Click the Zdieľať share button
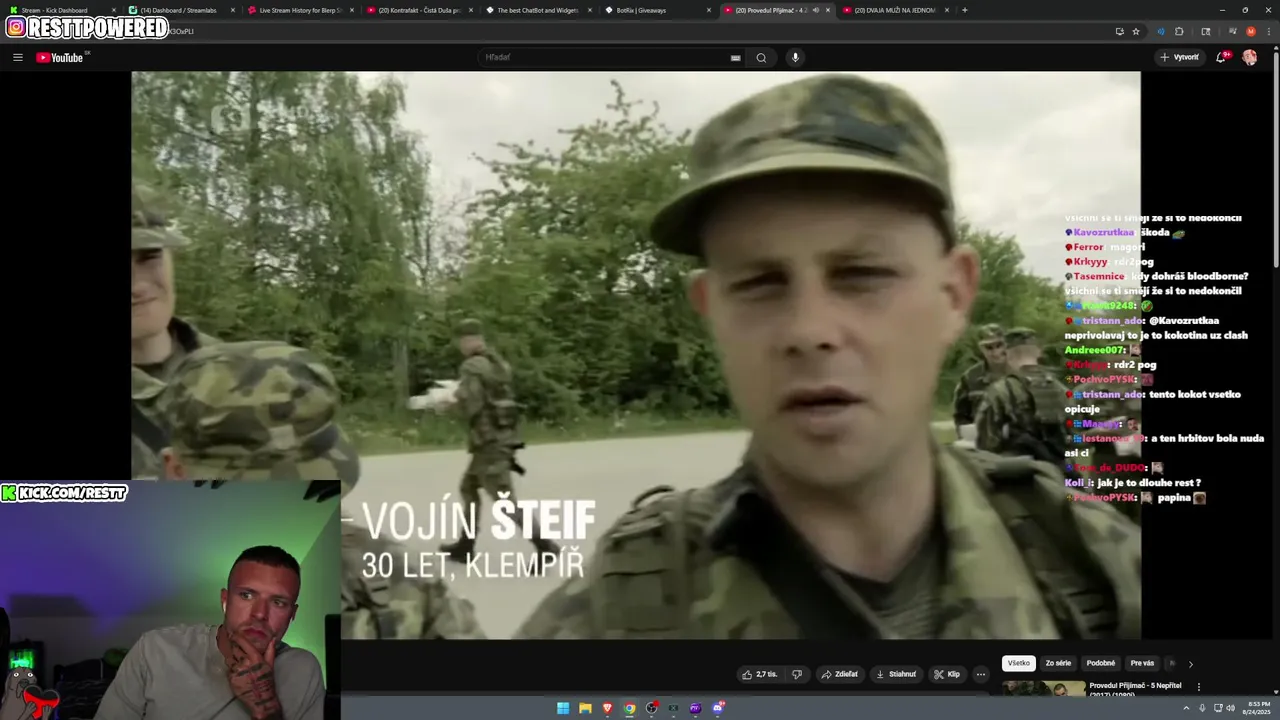 (x=840, y=674)
